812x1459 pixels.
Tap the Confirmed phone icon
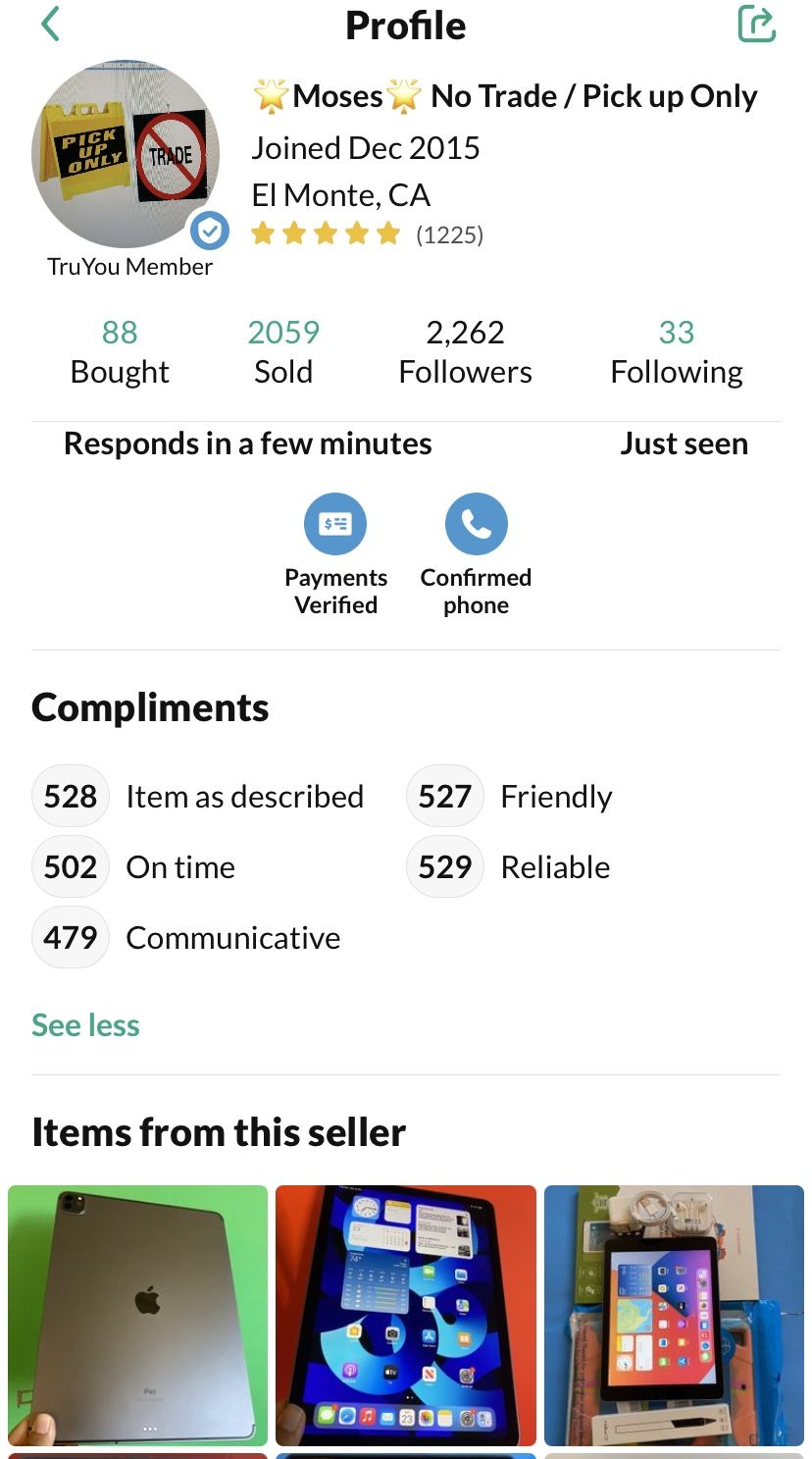[x=476, y=524]
